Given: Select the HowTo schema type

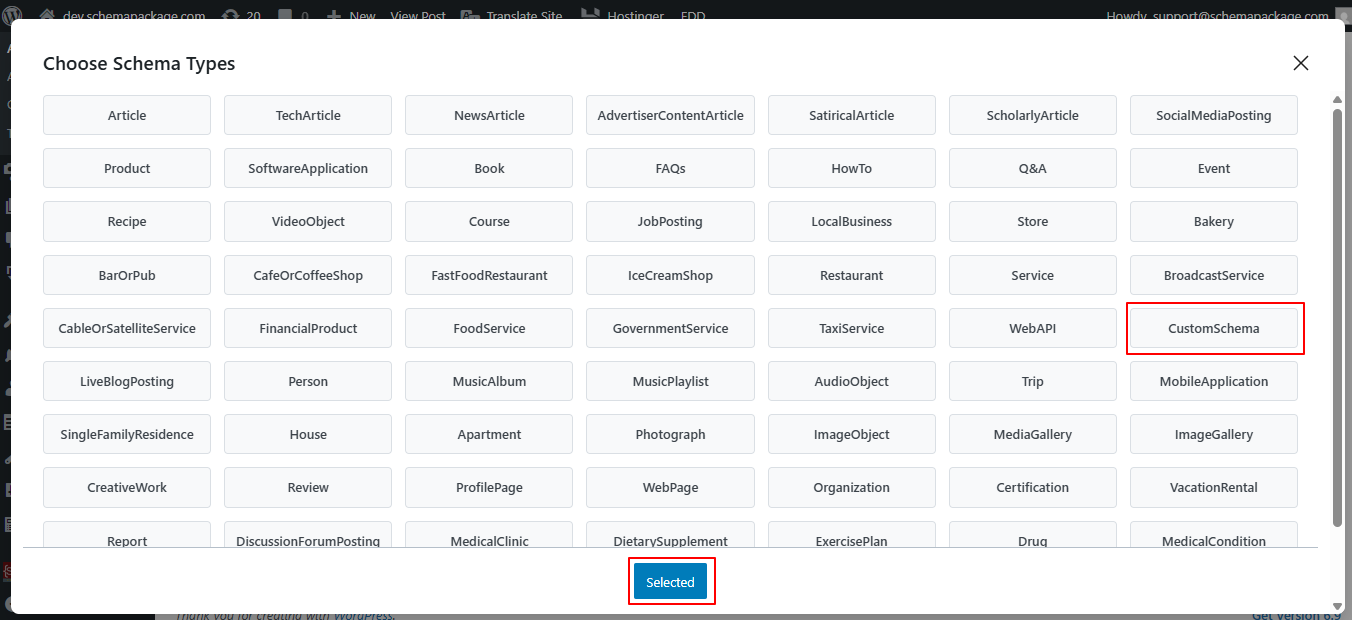Looking at the screenshot, I should [x=851, y=168].
